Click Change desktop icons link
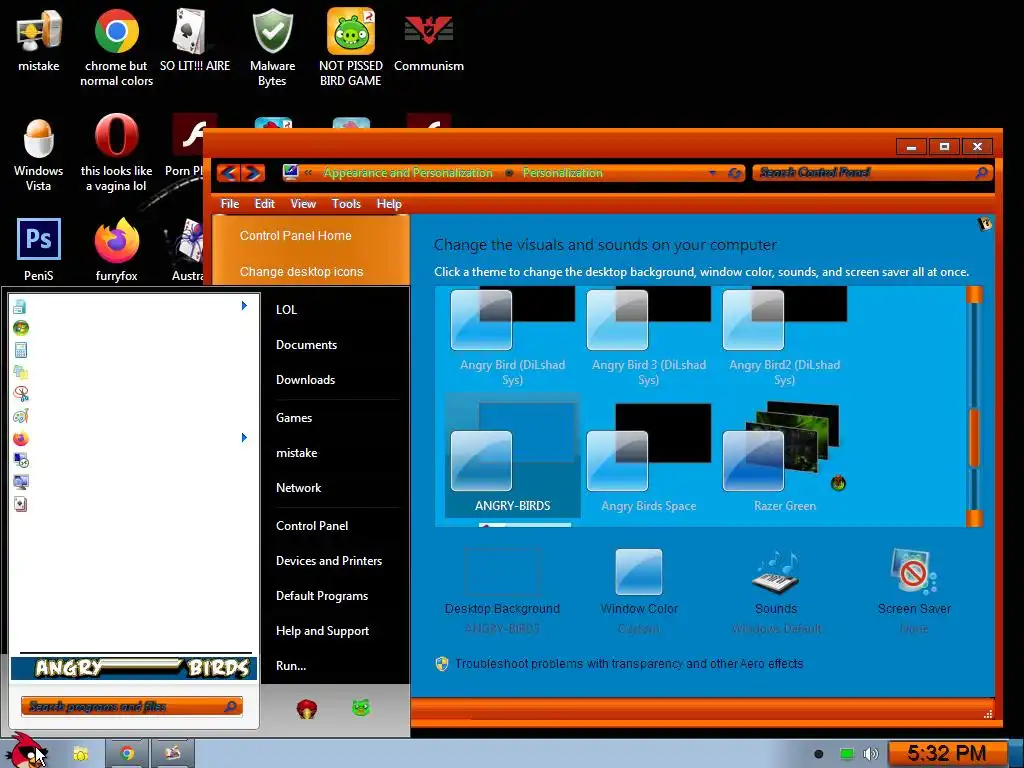 point(301,272)
